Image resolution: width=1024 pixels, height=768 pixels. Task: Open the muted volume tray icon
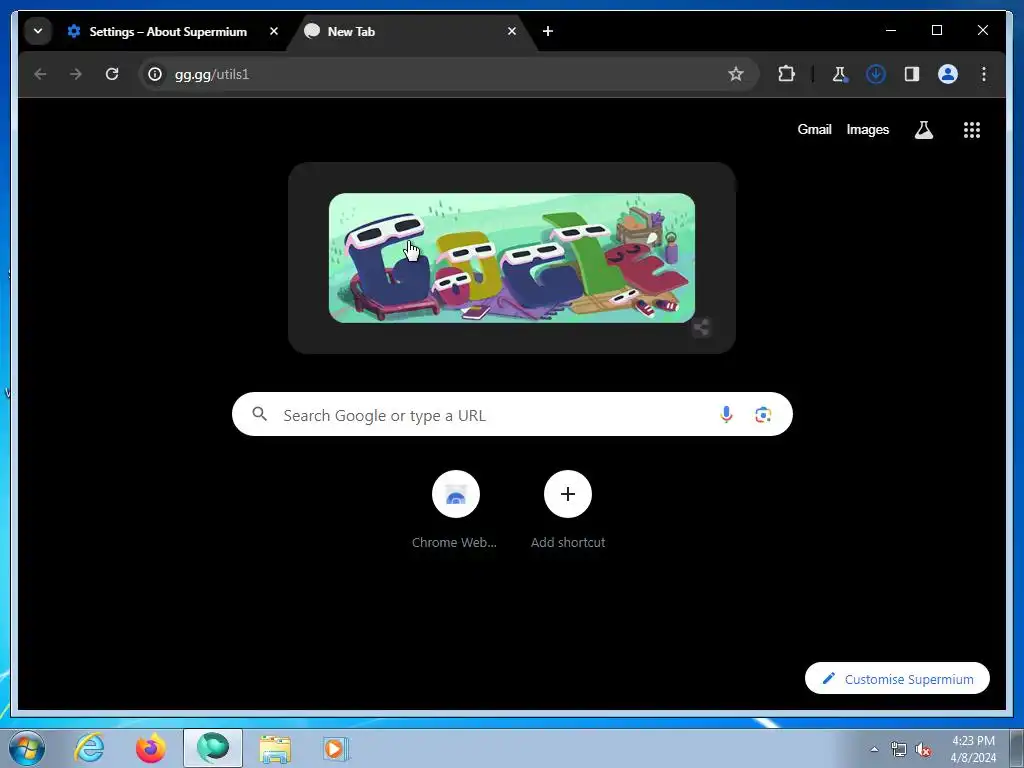923,749
